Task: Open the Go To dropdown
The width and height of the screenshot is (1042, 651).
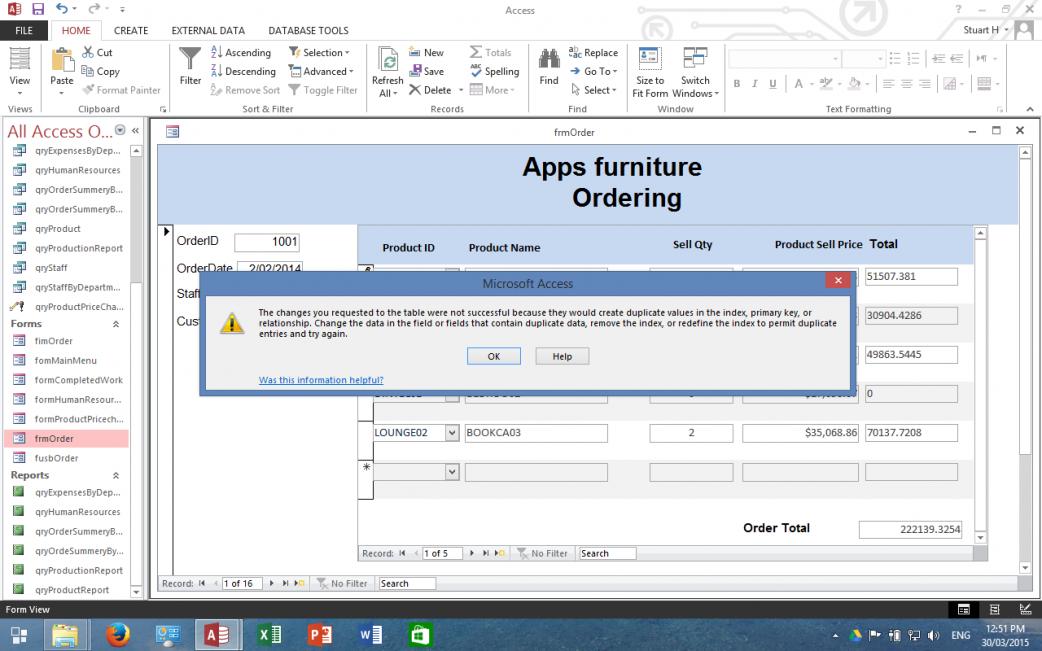Action: [594, 71]
